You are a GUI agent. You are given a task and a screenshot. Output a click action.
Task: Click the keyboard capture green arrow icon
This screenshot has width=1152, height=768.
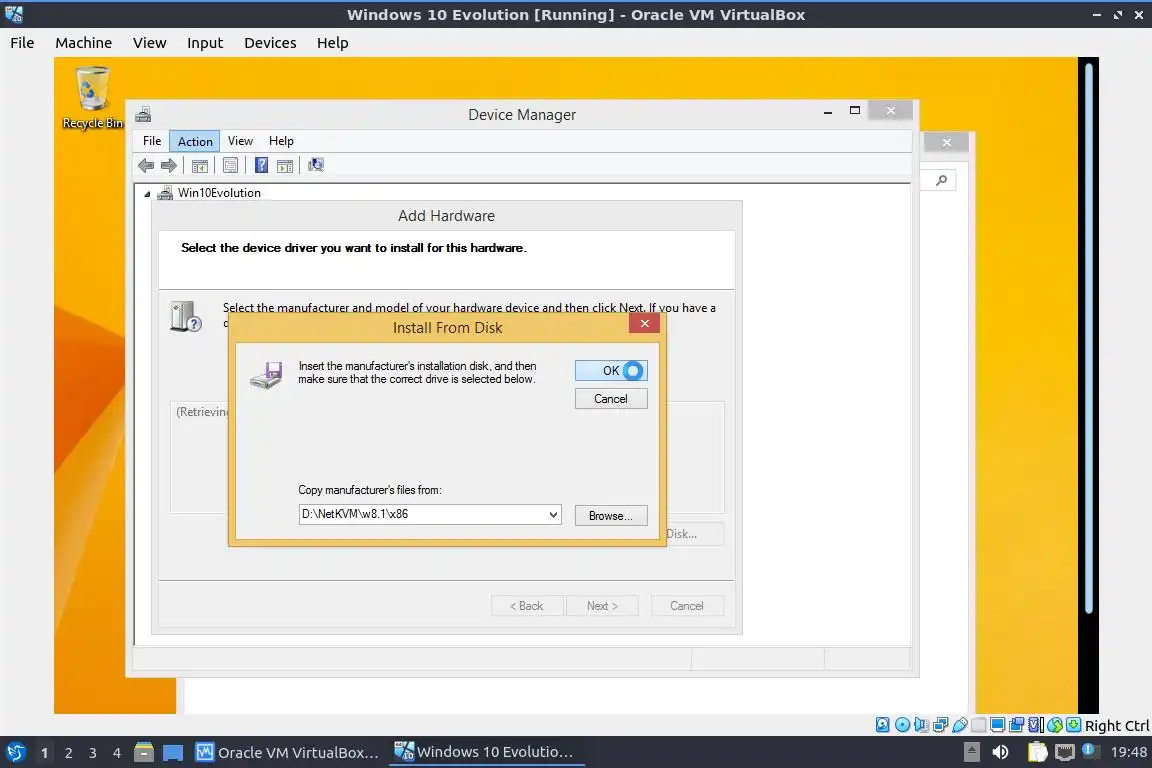click(x=1073, y=725)
